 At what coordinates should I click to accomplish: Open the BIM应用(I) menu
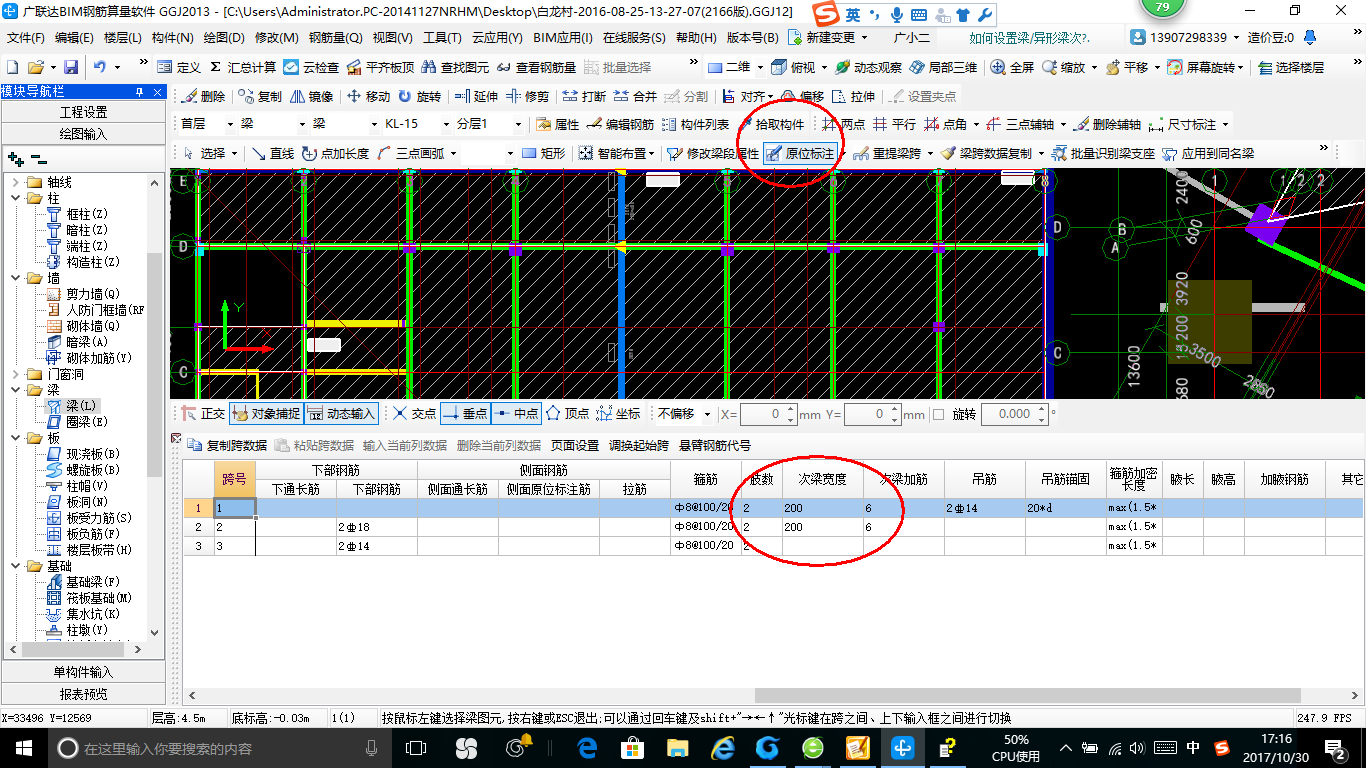[563, 38]
